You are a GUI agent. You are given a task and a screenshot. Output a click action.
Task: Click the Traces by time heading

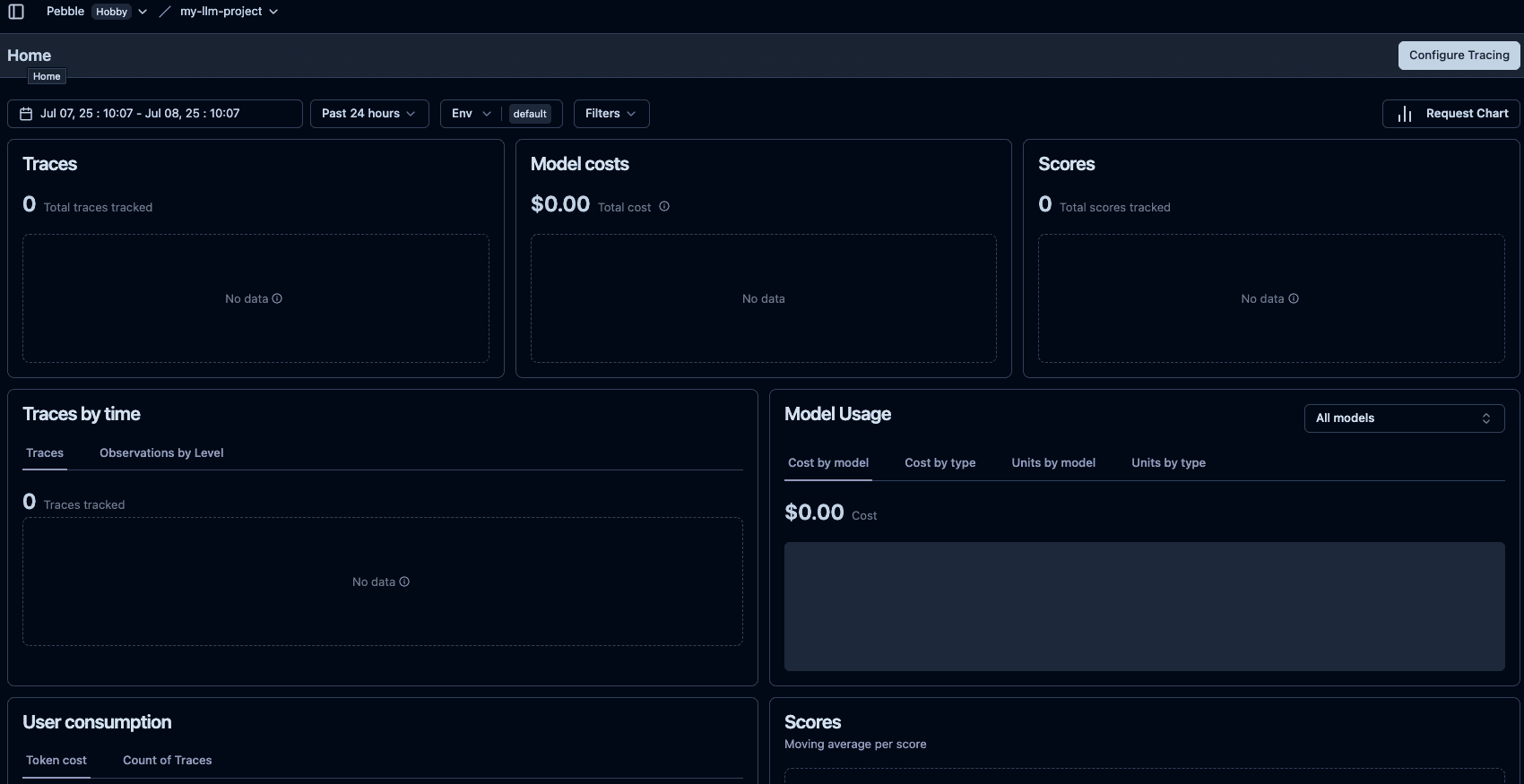pos(82,414)
